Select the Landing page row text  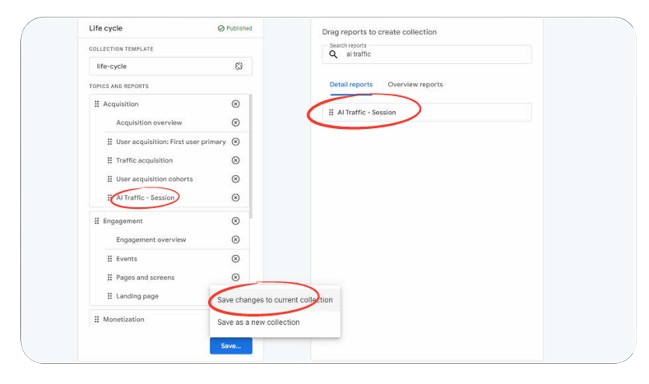(137, 296)
